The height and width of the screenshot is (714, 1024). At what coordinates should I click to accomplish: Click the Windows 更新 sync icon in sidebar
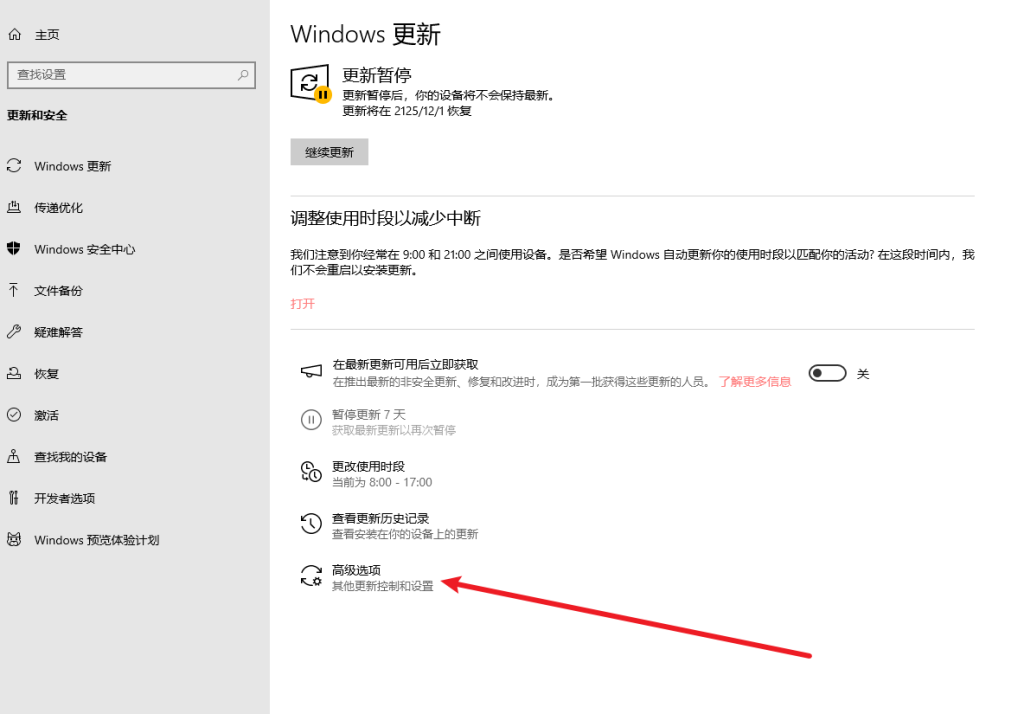point(14,166)
